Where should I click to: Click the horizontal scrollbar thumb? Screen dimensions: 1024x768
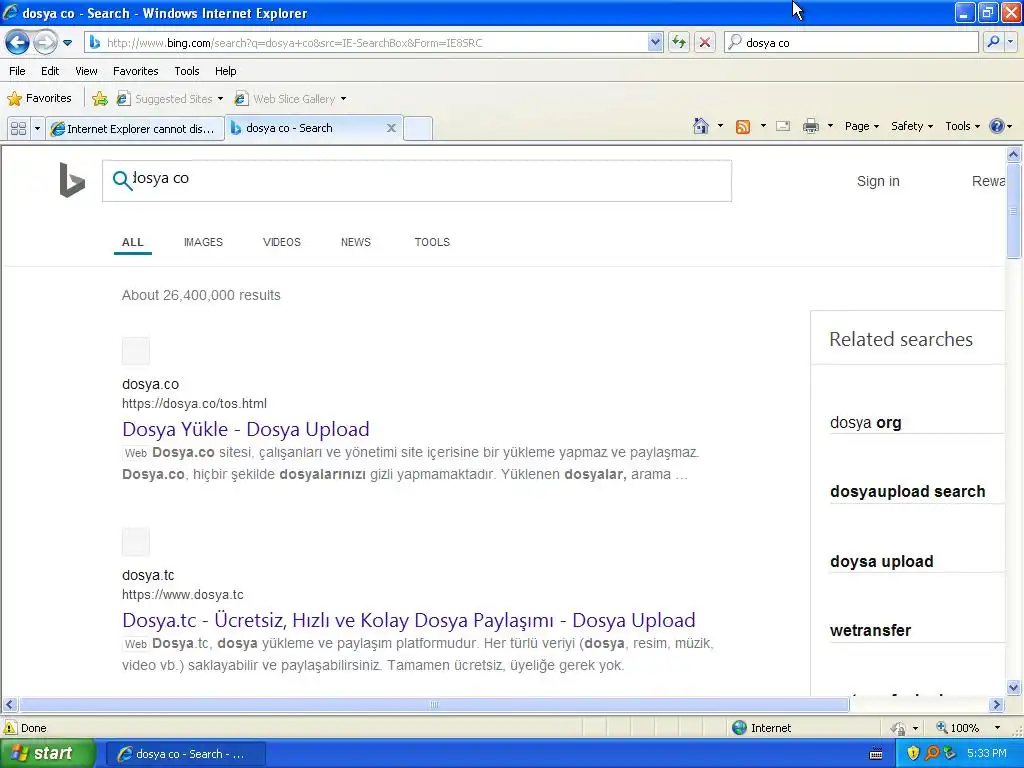pyautogui.click(x=434, y=705)
